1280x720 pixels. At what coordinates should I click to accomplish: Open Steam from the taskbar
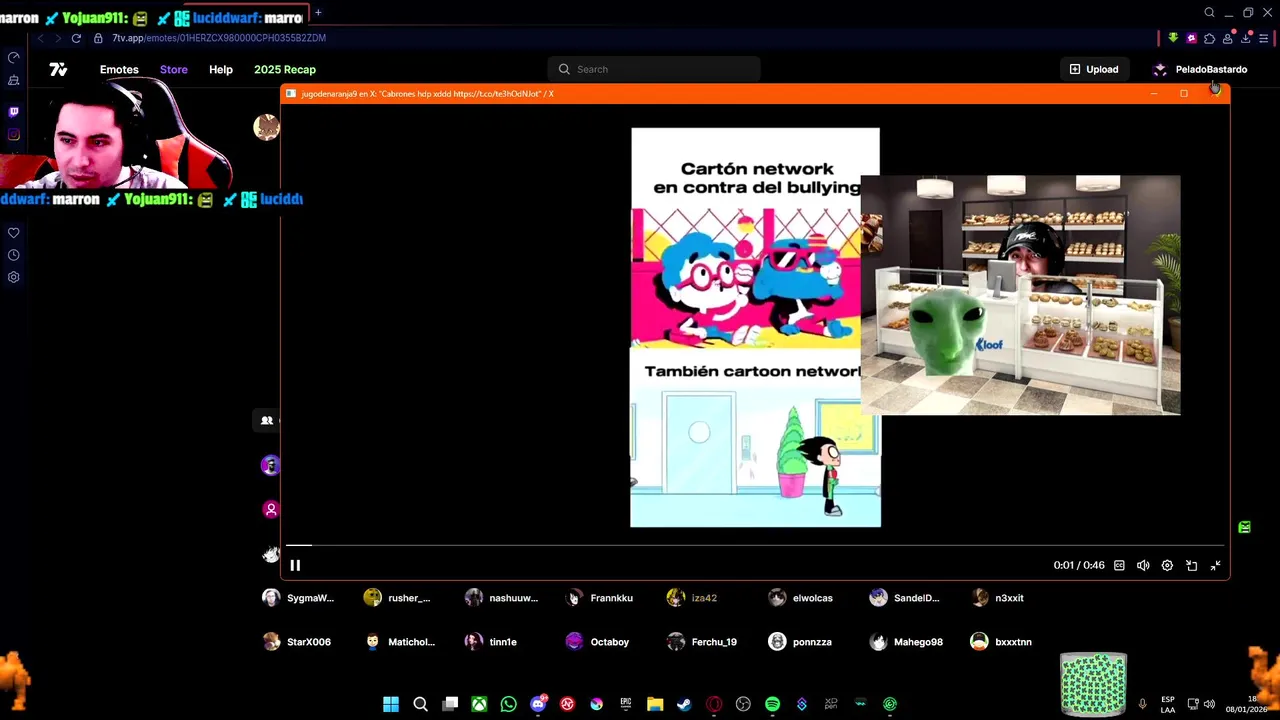point(684,704)
